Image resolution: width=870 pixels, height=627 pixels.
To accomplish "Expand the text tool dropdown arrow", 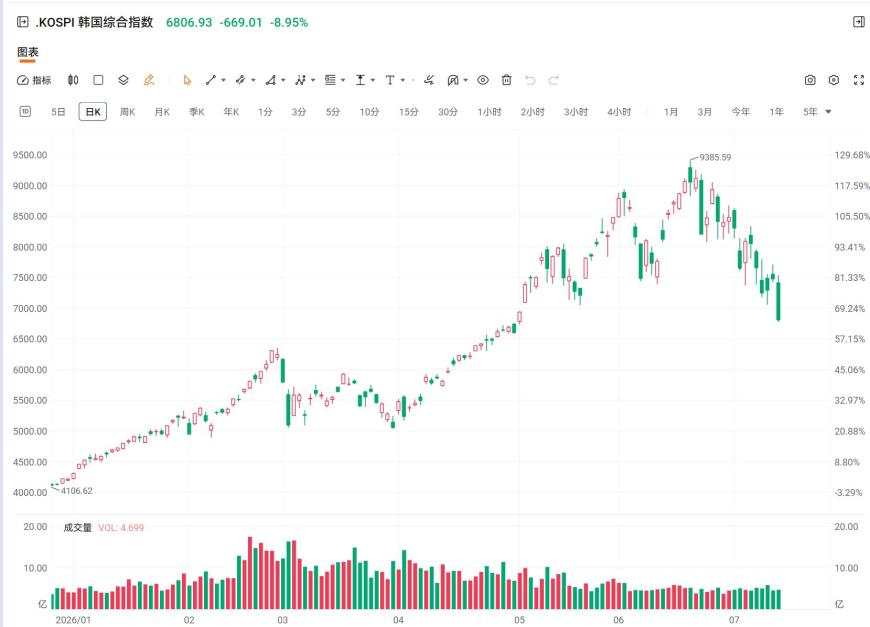I will [403, 80].
